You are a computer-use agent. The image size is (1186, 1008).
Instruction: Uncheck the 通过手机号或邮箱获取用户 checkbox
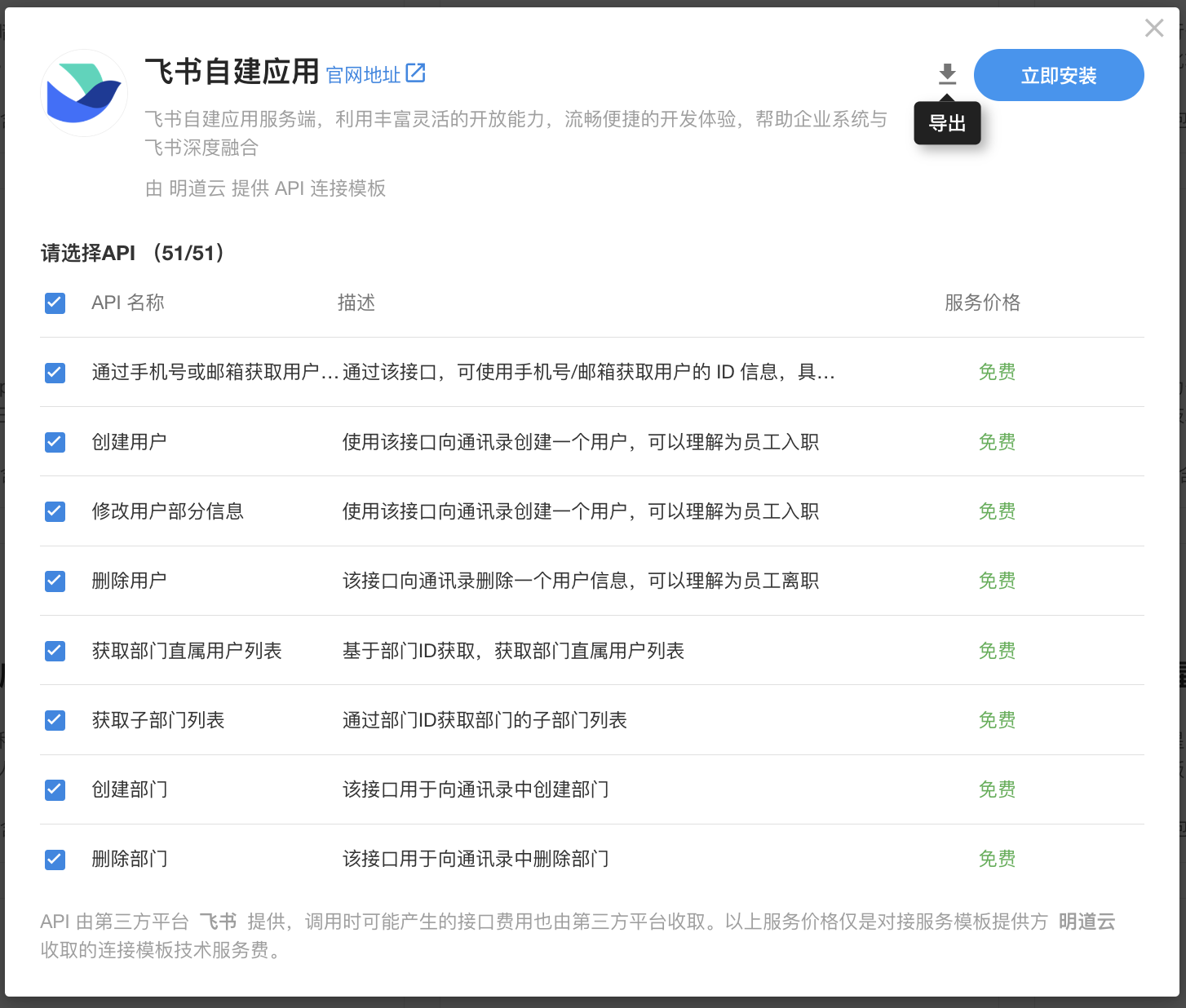(55, 373)
